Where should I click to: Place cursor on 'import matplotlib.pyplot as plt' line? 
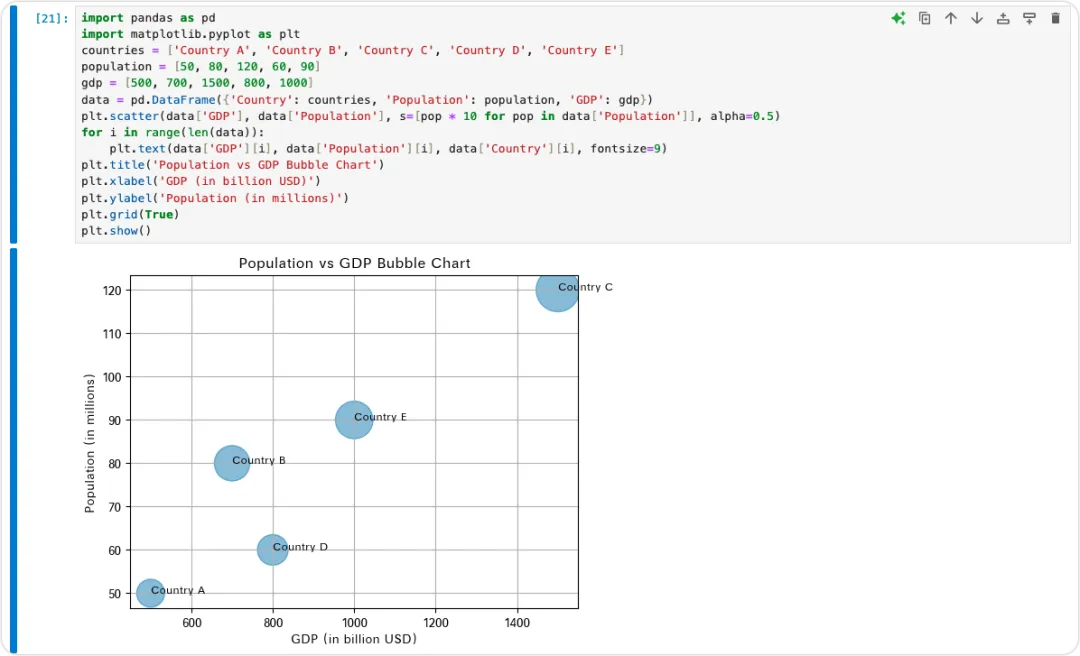[x=191, y=34]
